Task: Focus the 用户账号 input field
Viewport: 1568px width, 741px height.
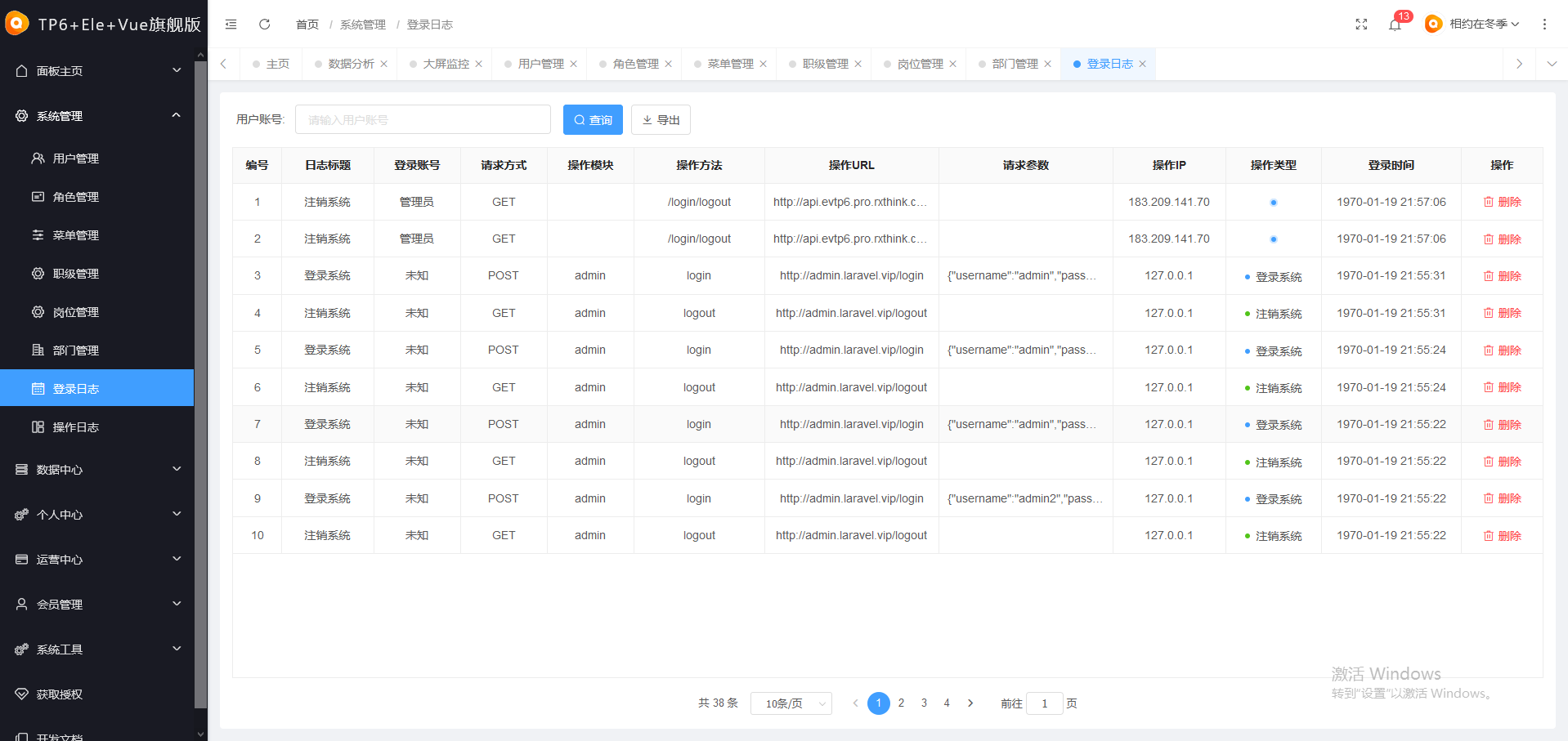Action: pyautogui.click(x=423, y=120)
